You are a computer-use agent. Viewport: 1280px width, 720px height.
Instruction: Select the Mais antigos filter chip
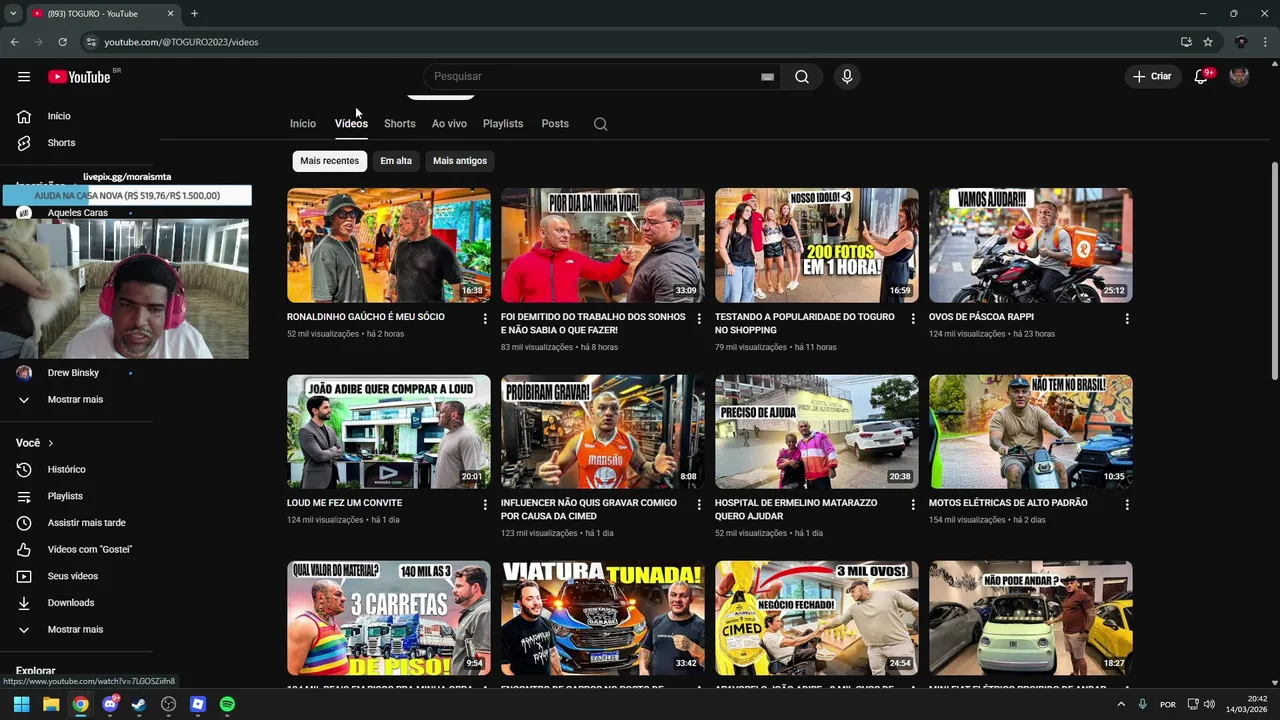[460, 161]
